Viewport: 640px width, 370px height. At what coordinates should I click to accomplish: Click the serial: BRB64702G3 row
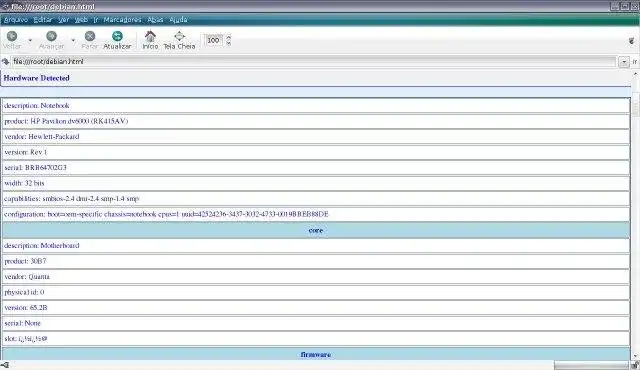[316, 168]
